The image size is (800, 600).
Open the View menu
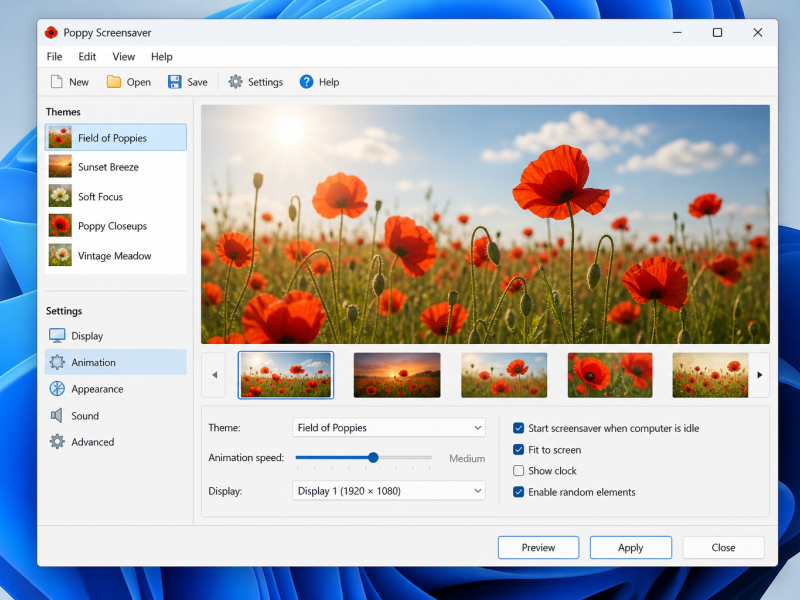(x=123, y=57)
